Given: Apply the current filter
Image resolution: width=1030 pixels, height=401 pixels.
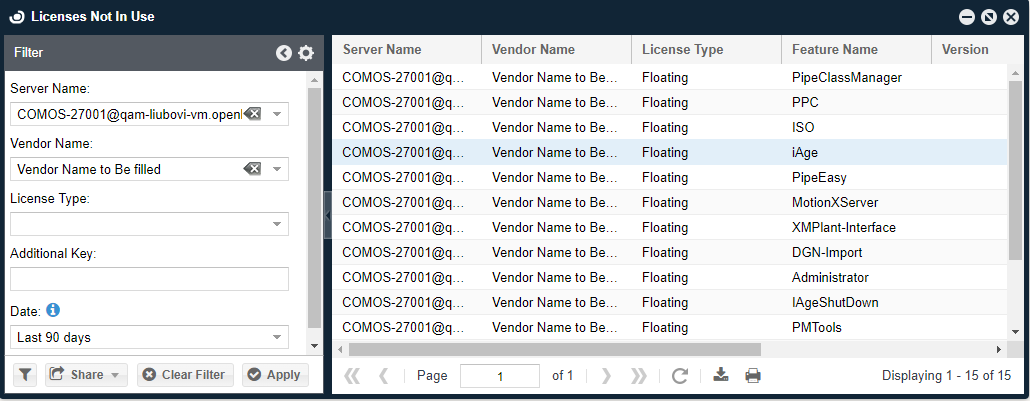Looking at the screenshot, I should tap(274, 375).
